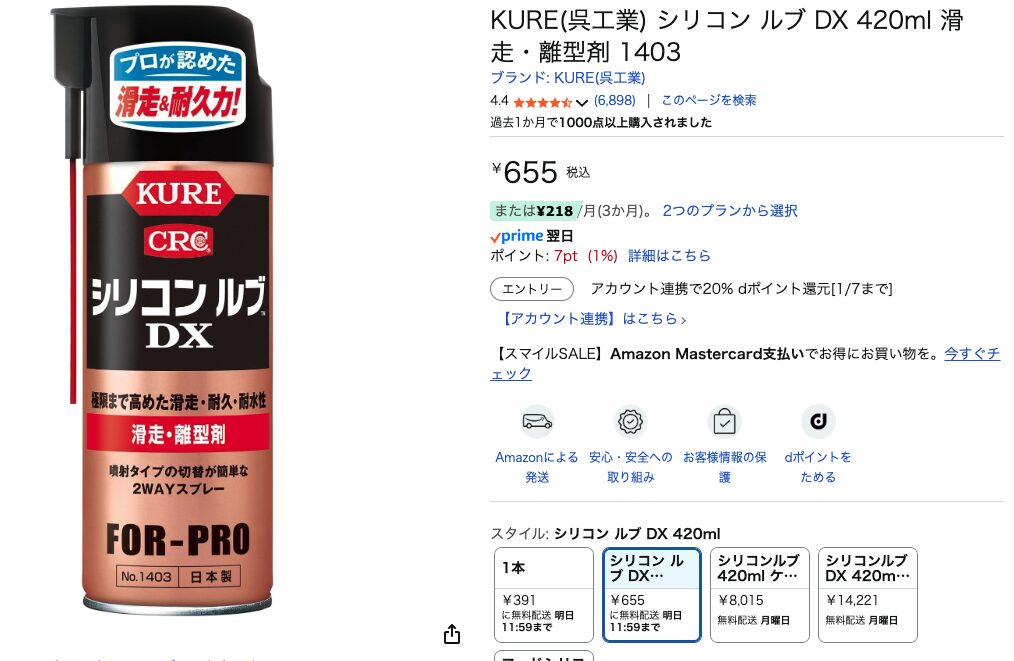The image size is (1014, 661).
Task: Open 2つのプランから選択 installment link
Action: pos(729,211)
